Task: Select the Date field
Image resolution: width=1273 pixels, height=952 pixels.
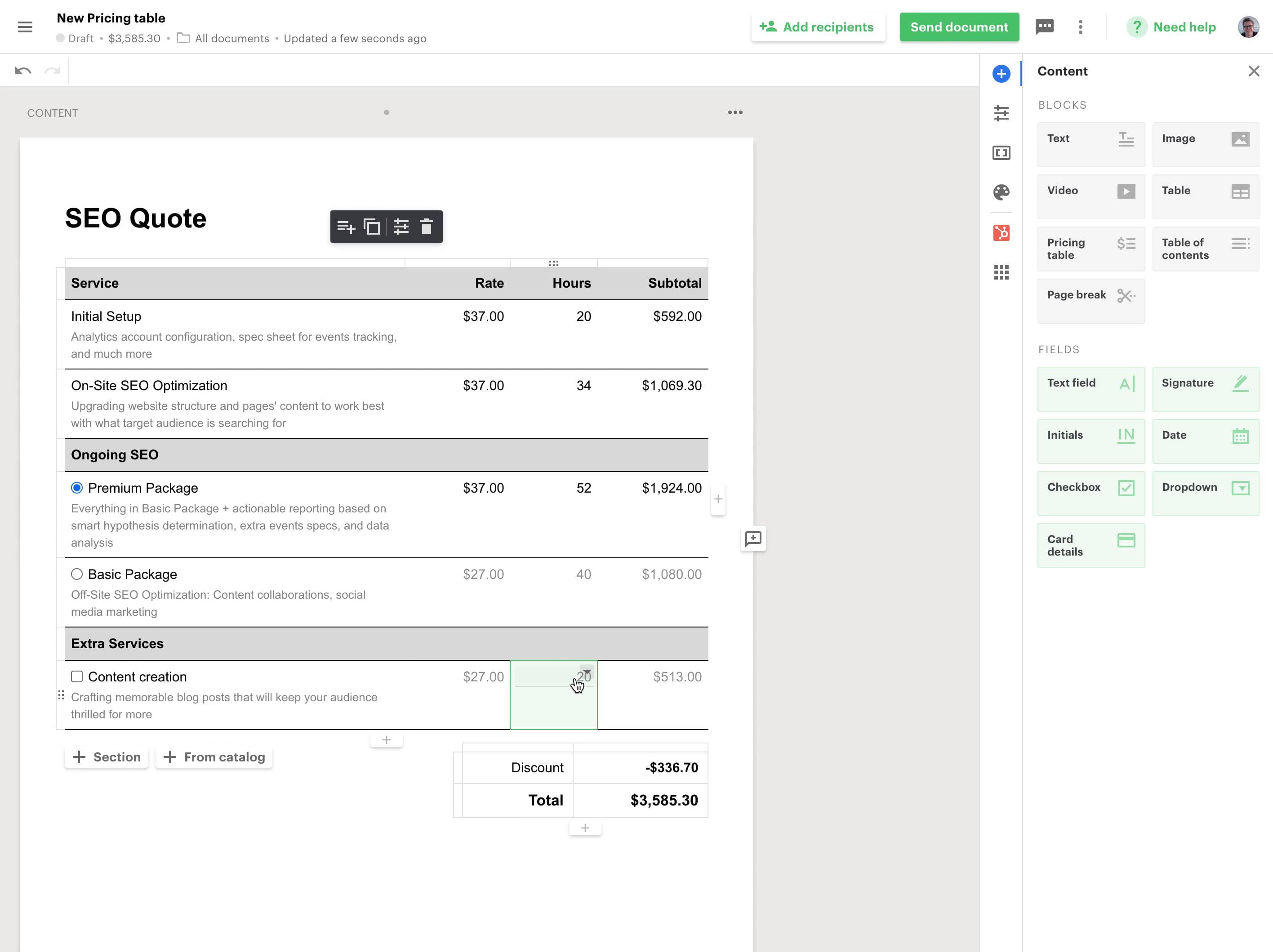Action: [1205, 441]
